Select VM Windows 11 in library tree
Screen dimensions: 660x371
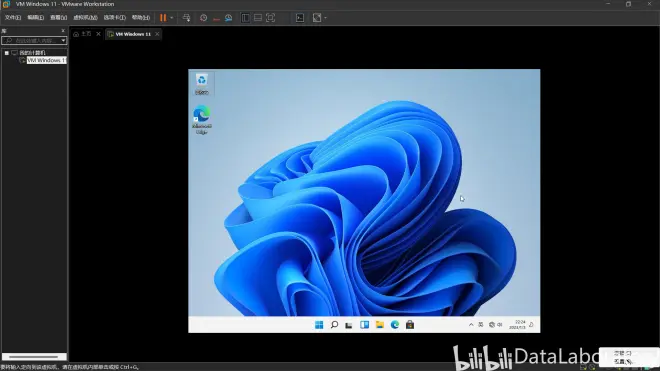(46, 61)
